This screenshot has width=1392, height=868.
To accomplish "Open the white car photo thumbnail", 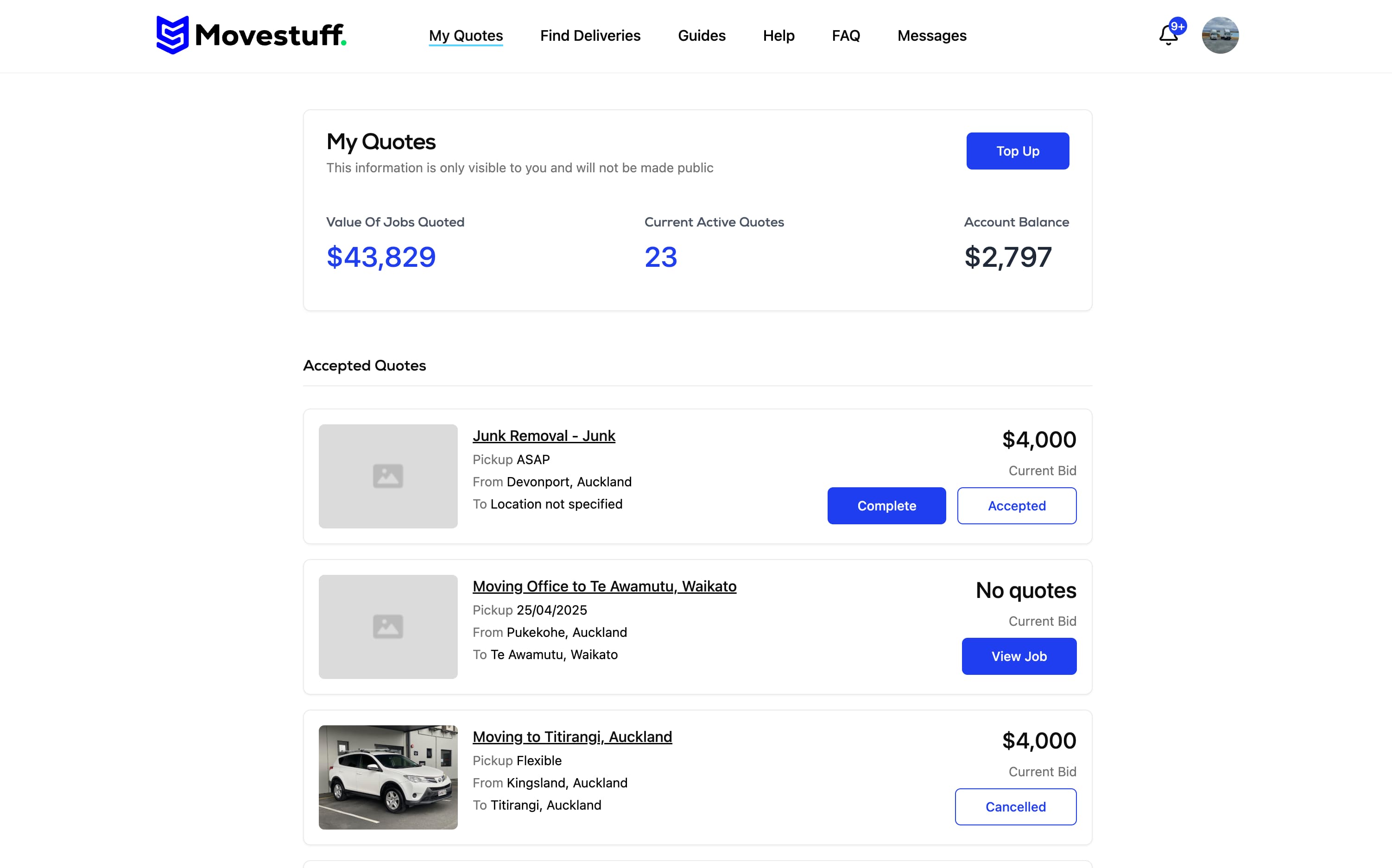I will tap(388, 777).
